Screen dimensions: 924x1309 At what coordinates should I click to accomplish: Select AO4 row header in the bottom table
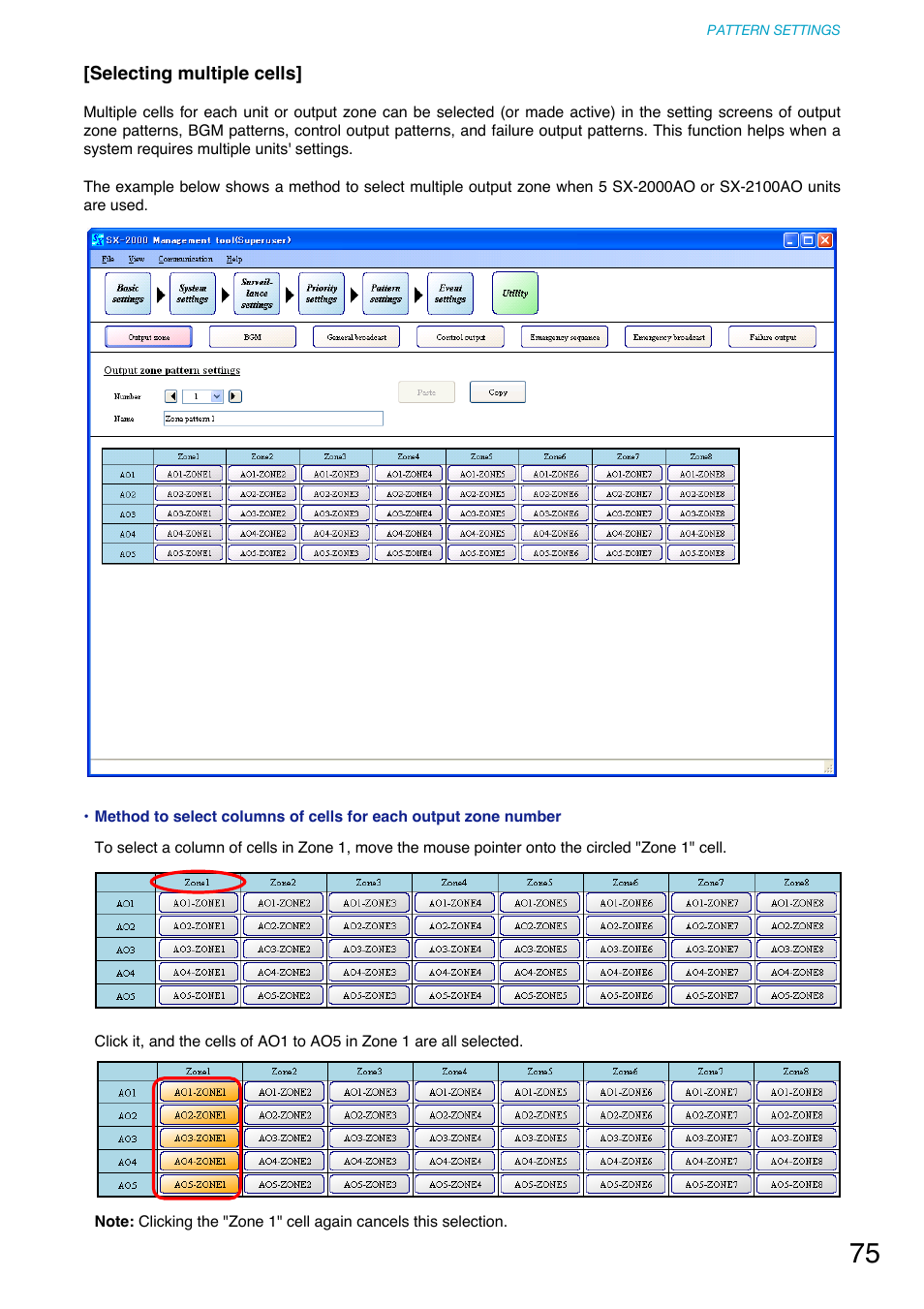[x=128, y=1162]
